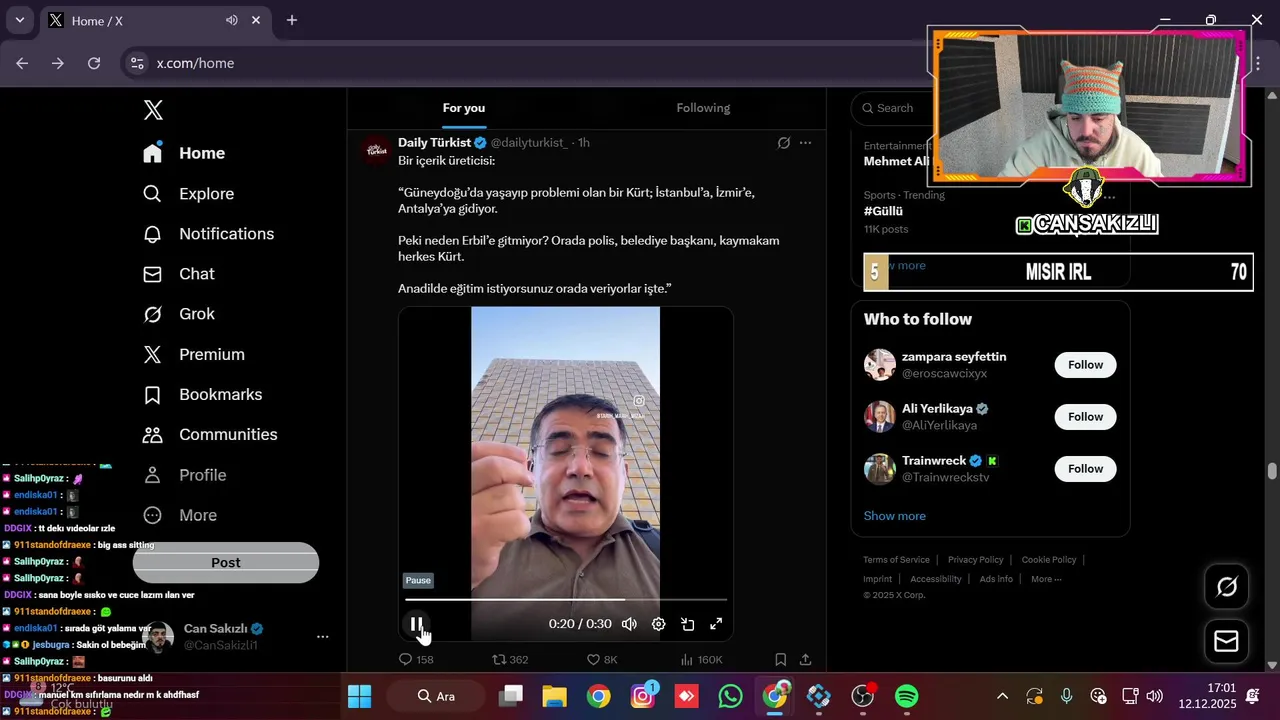Open Notifications in the sidebar
This screenshot has width=1280, height=720.
[208, 234]
